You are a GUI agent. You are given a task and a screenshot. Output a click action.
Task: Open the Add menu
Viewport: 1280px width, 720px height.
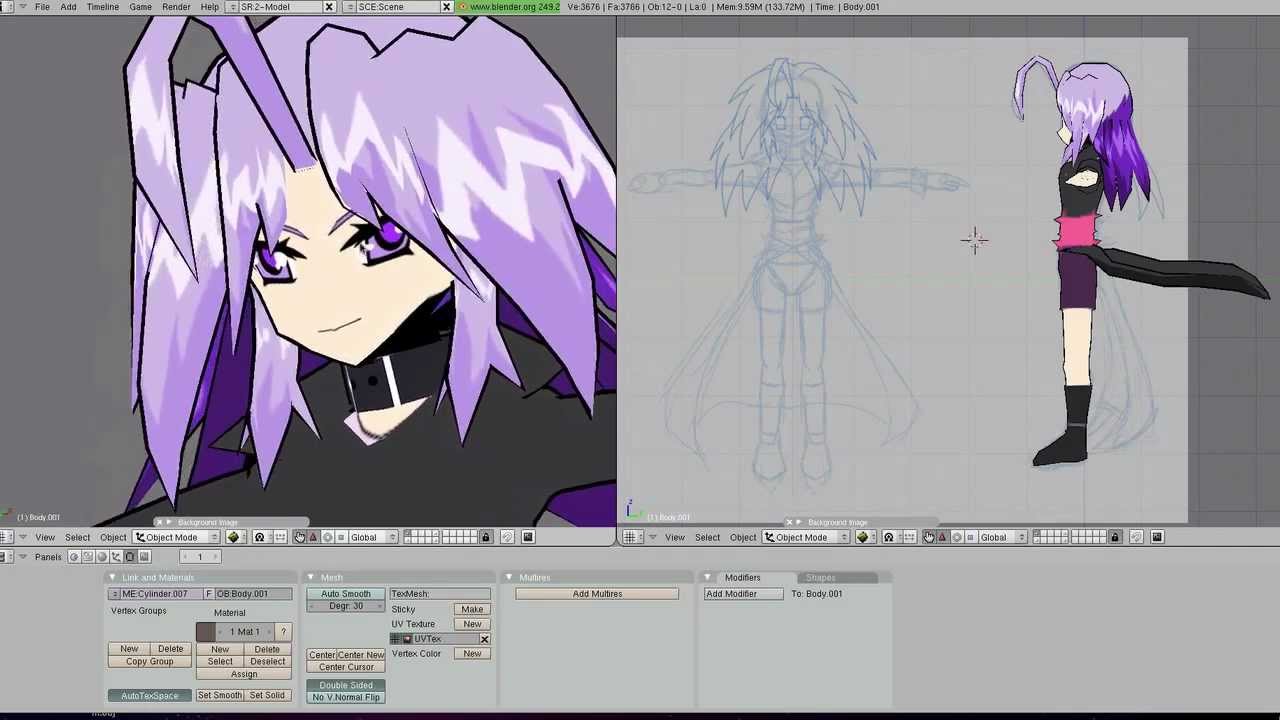pos(68,7)
